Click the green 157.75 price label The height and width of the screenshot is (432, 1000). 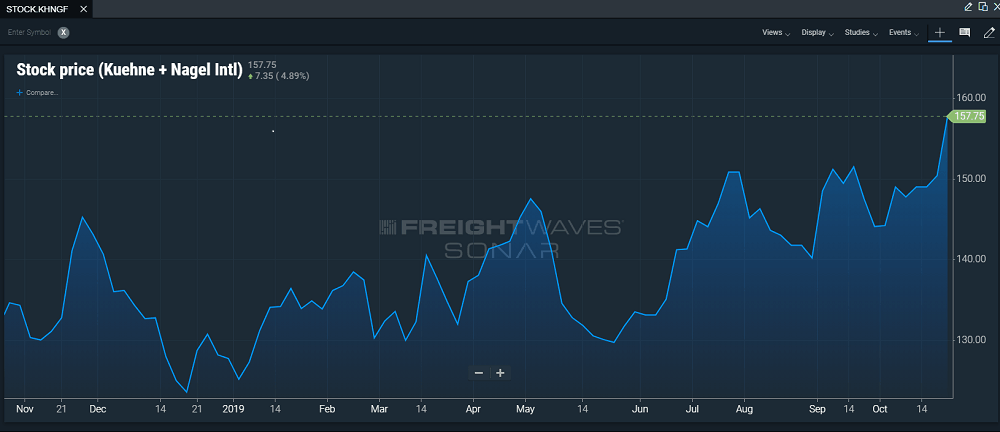click(967, 116)
